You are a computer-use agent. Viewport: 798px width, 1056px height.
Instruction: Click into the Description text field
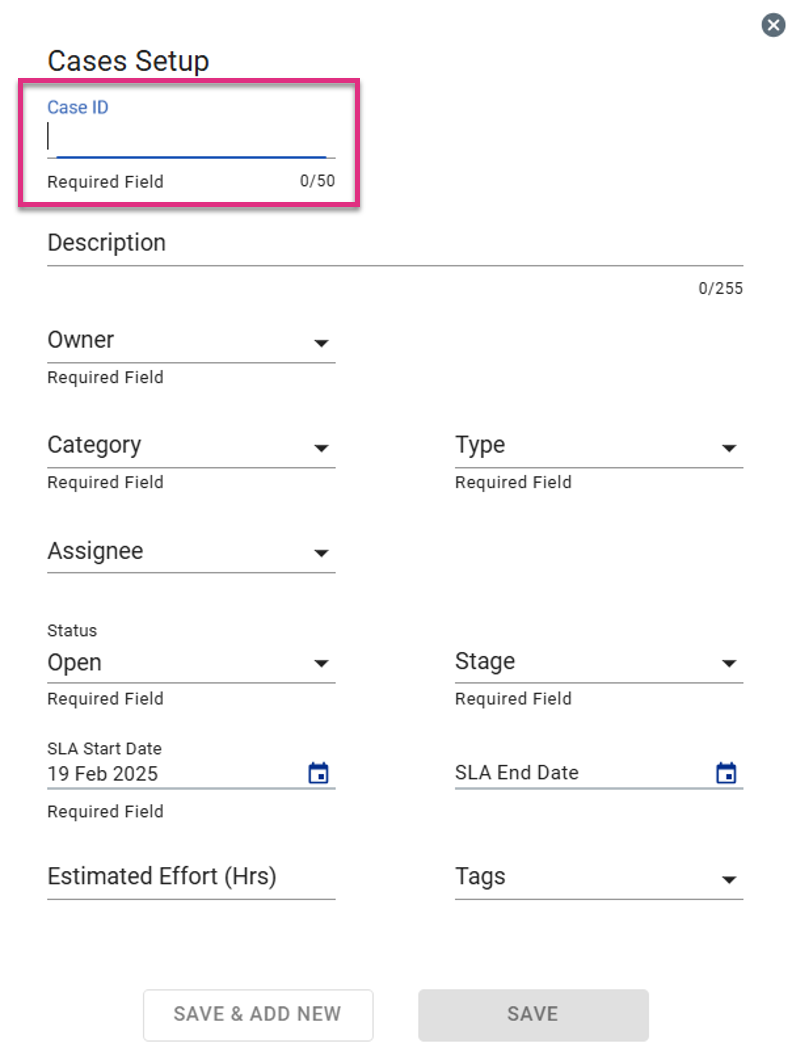point(395,244)
